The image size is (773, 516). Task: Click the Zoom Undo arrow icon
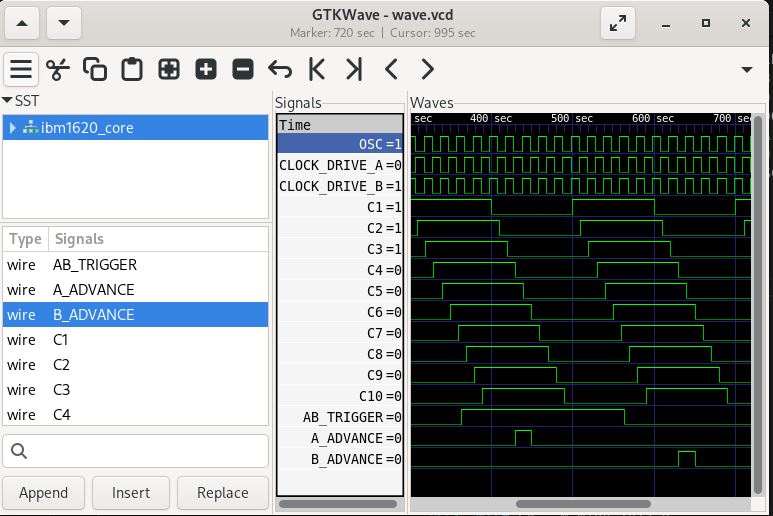pos(280,69)
